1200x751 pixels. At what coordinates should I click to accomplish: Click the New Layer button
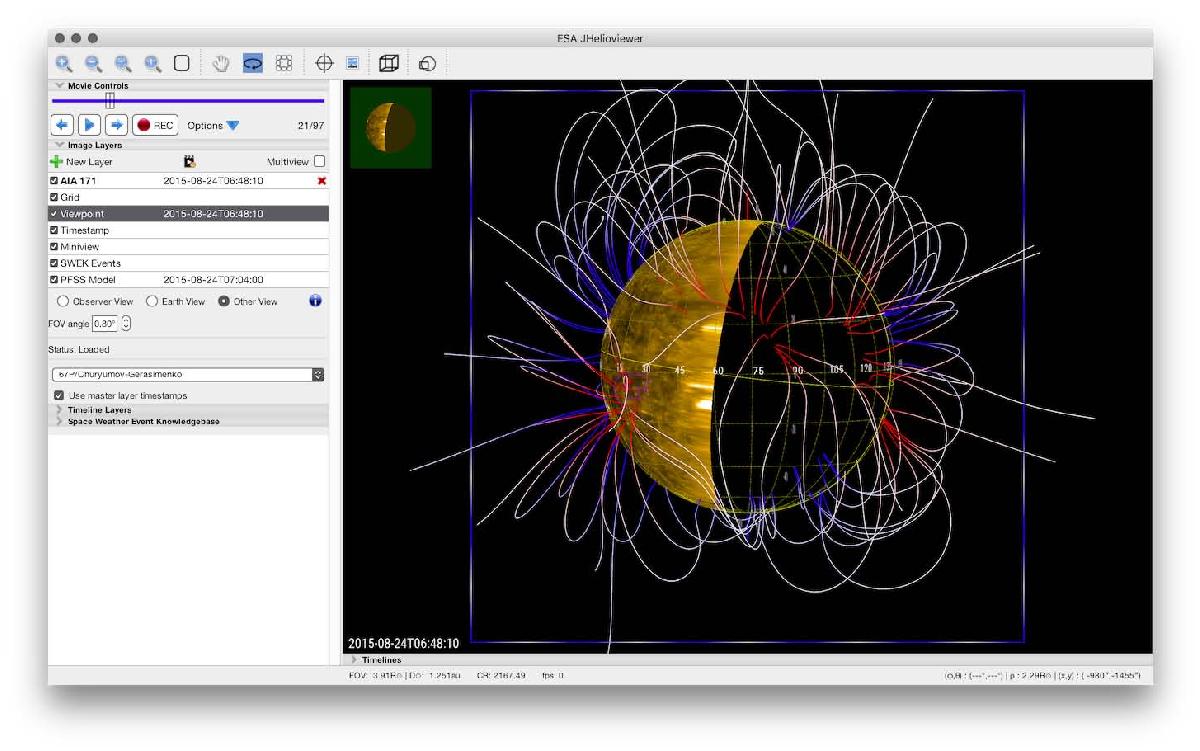point(81,161)
